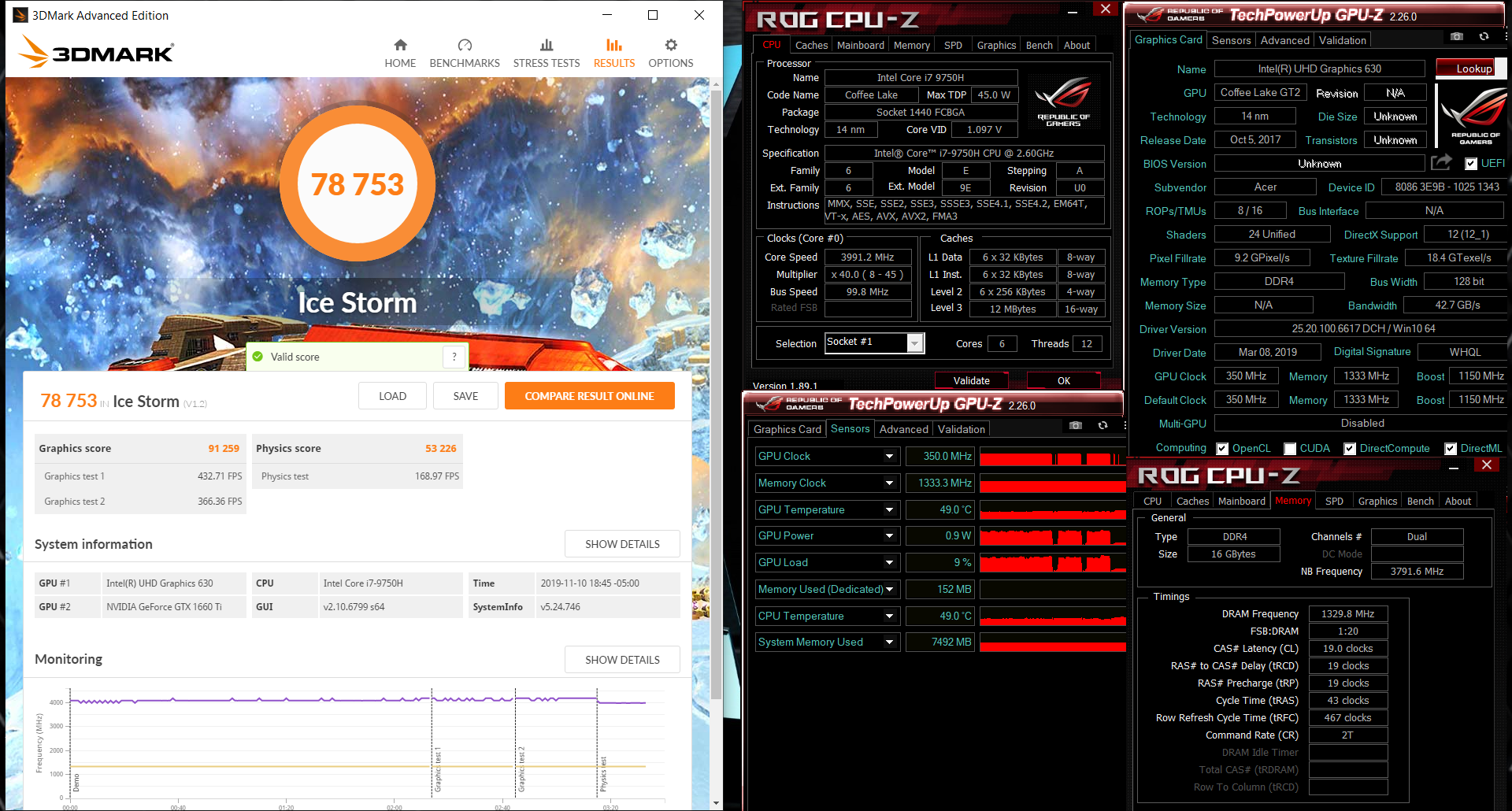Click the monitoring frequency chart line
This screenshot has width=1512, height=811.
tap(358, 700)
